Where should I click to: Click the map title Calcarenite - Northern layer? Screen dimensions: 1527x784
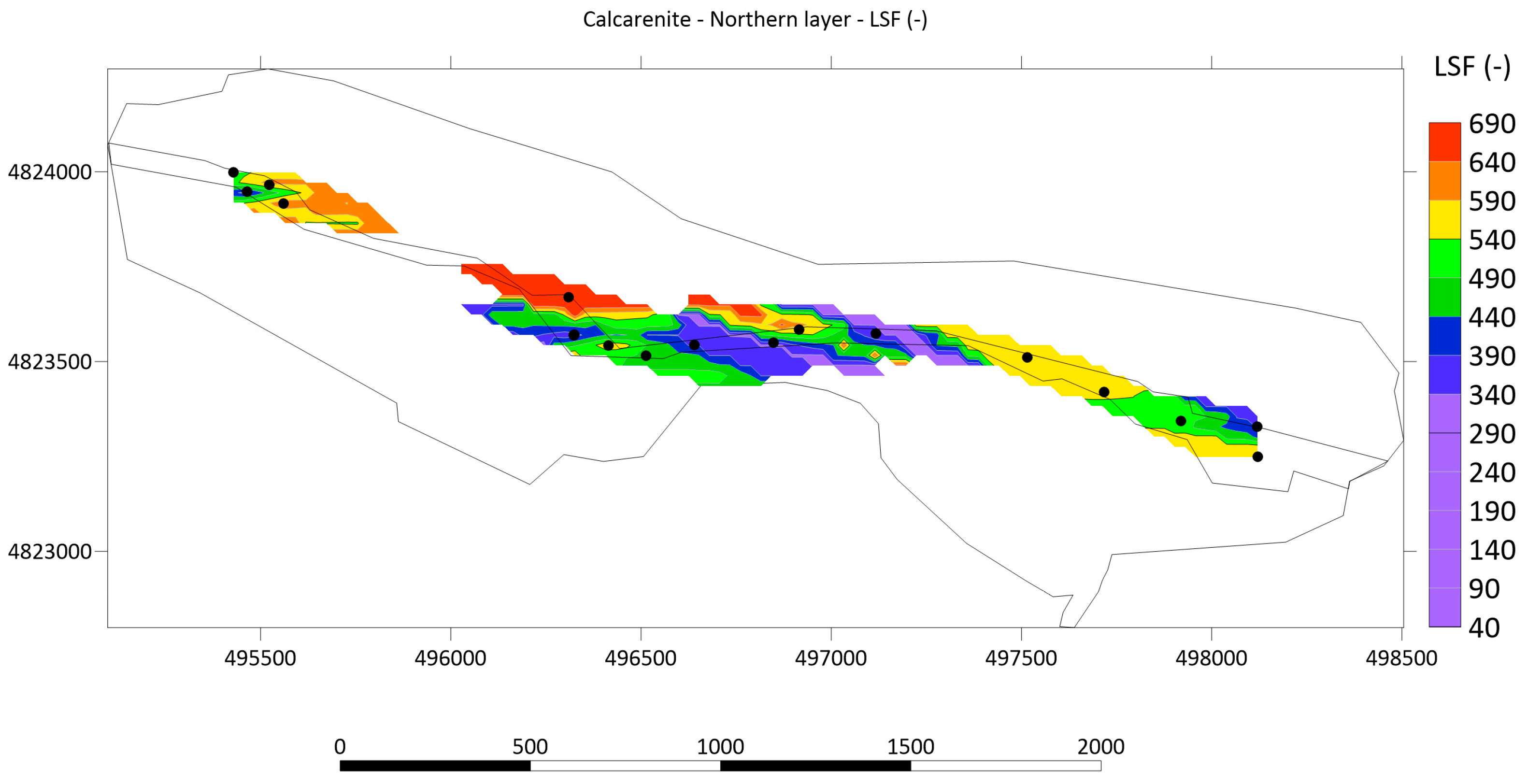pos(755,19)
